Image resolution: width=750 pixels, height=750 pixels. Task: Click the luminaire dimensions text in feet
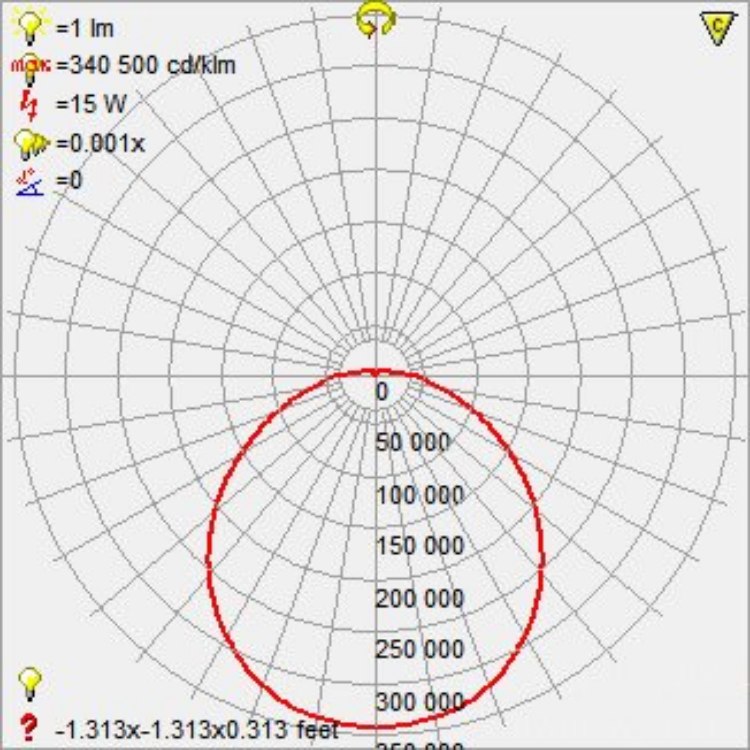(x=196, y=728)
